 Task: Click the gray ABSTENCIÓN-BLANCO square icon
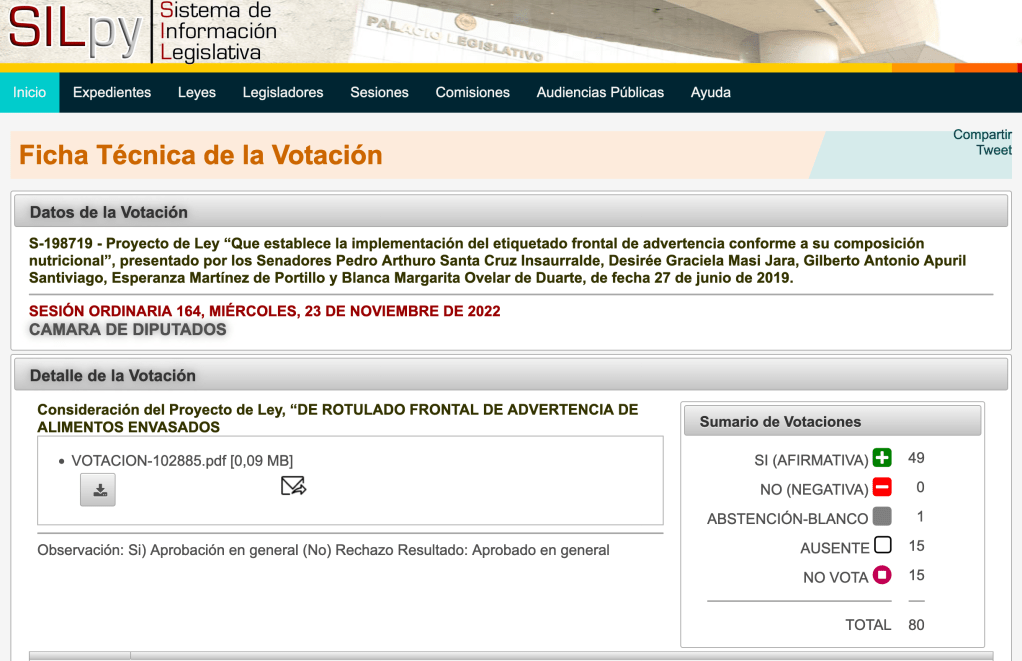(x=881, y=517)
